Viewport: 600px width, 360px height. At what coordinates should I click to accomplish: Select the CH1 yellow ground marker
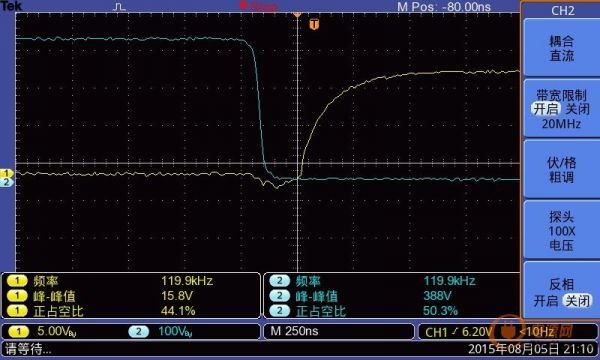[x=7, y=174]
